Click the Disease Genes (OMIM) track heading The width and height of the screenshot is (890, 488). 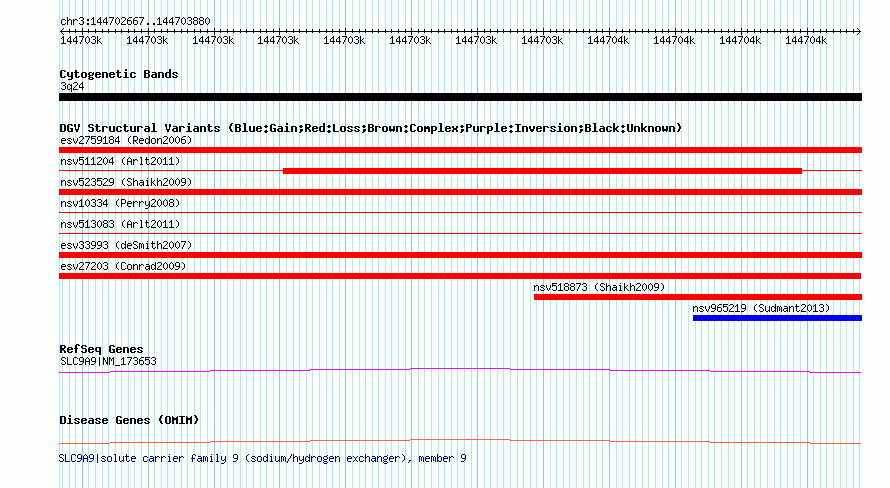tap(129, 420)
